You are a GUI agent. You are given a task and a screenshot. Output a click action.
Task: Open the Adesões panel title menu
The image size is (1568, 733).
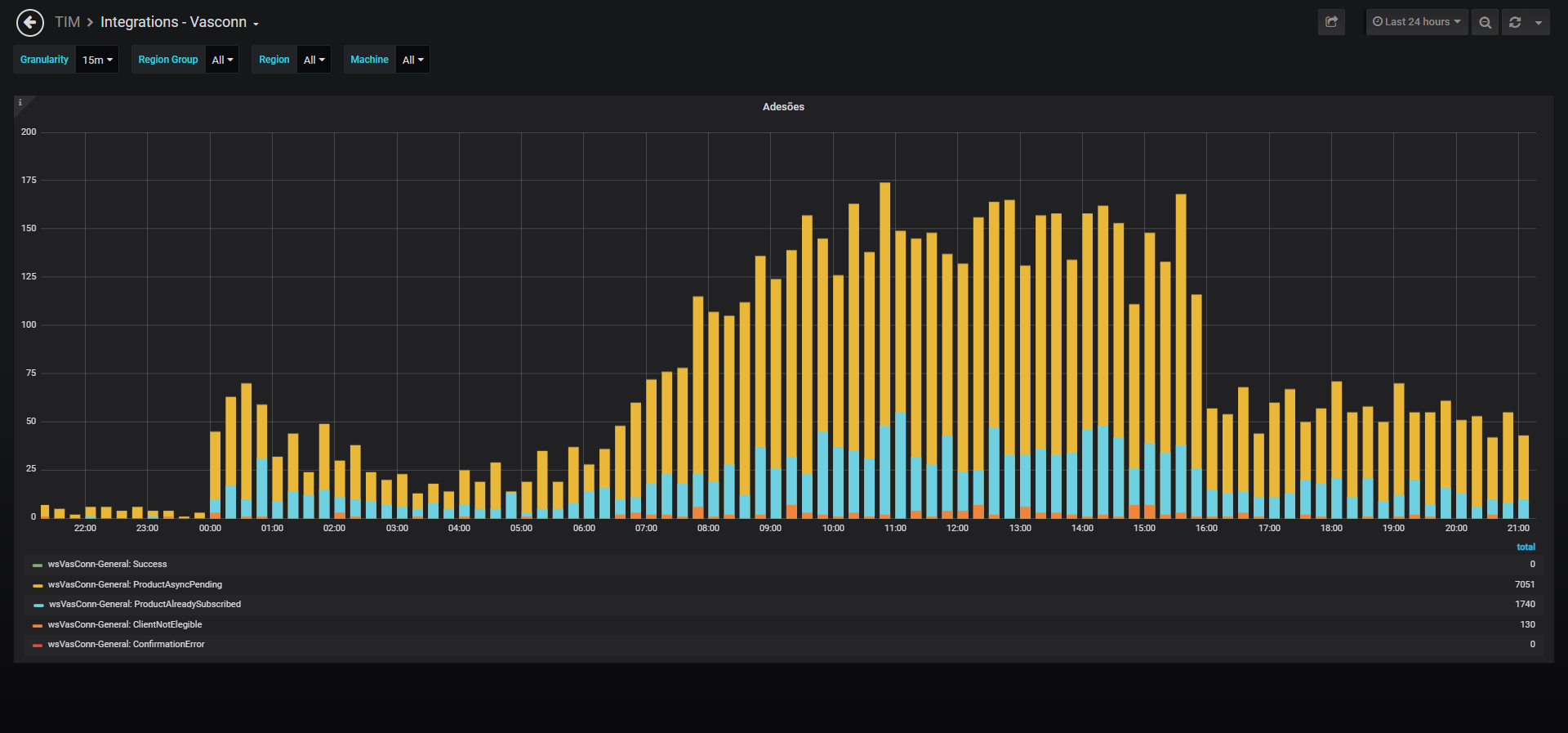click(783, 107)
